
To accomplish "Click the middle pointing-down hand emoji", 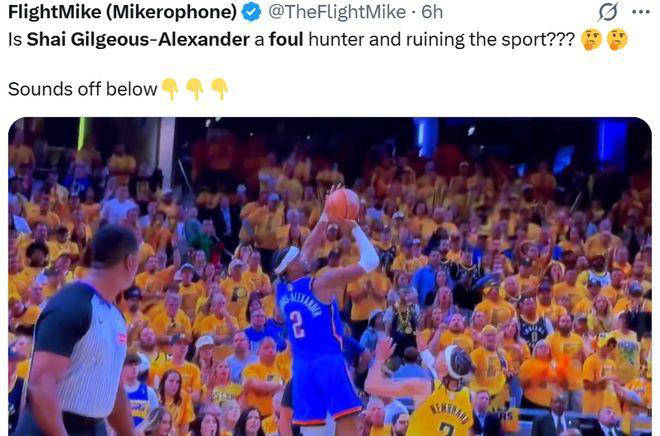I will [x=195, y=89].
